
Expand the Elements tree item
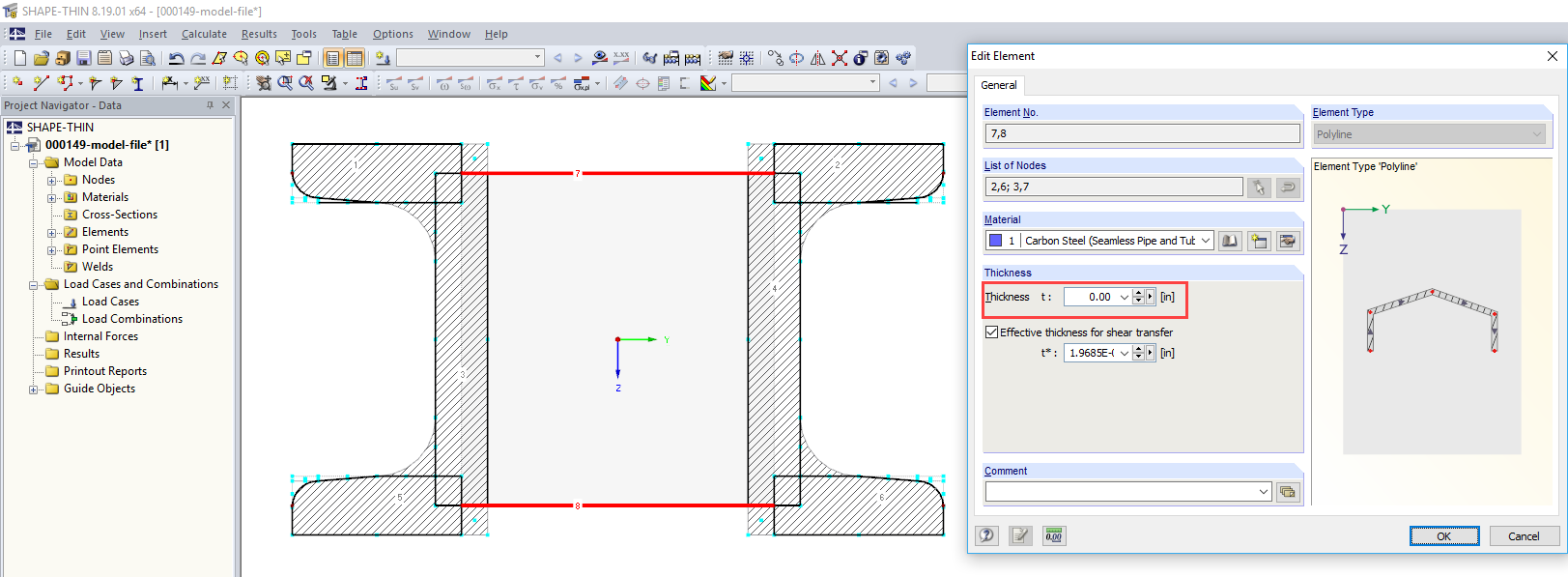point(52,233)
